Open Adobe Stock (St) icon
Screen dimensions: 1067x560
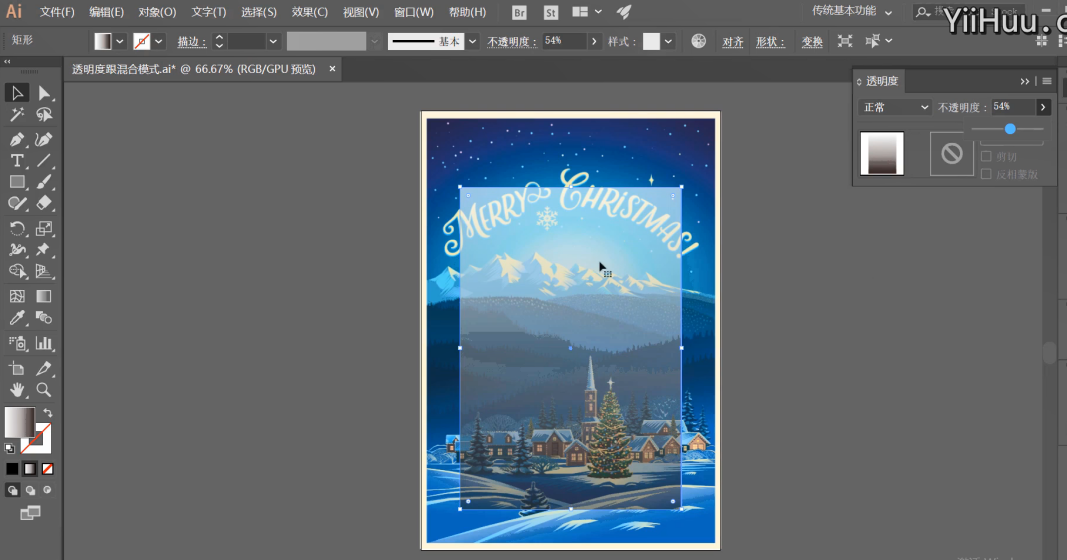coord(551,12)
